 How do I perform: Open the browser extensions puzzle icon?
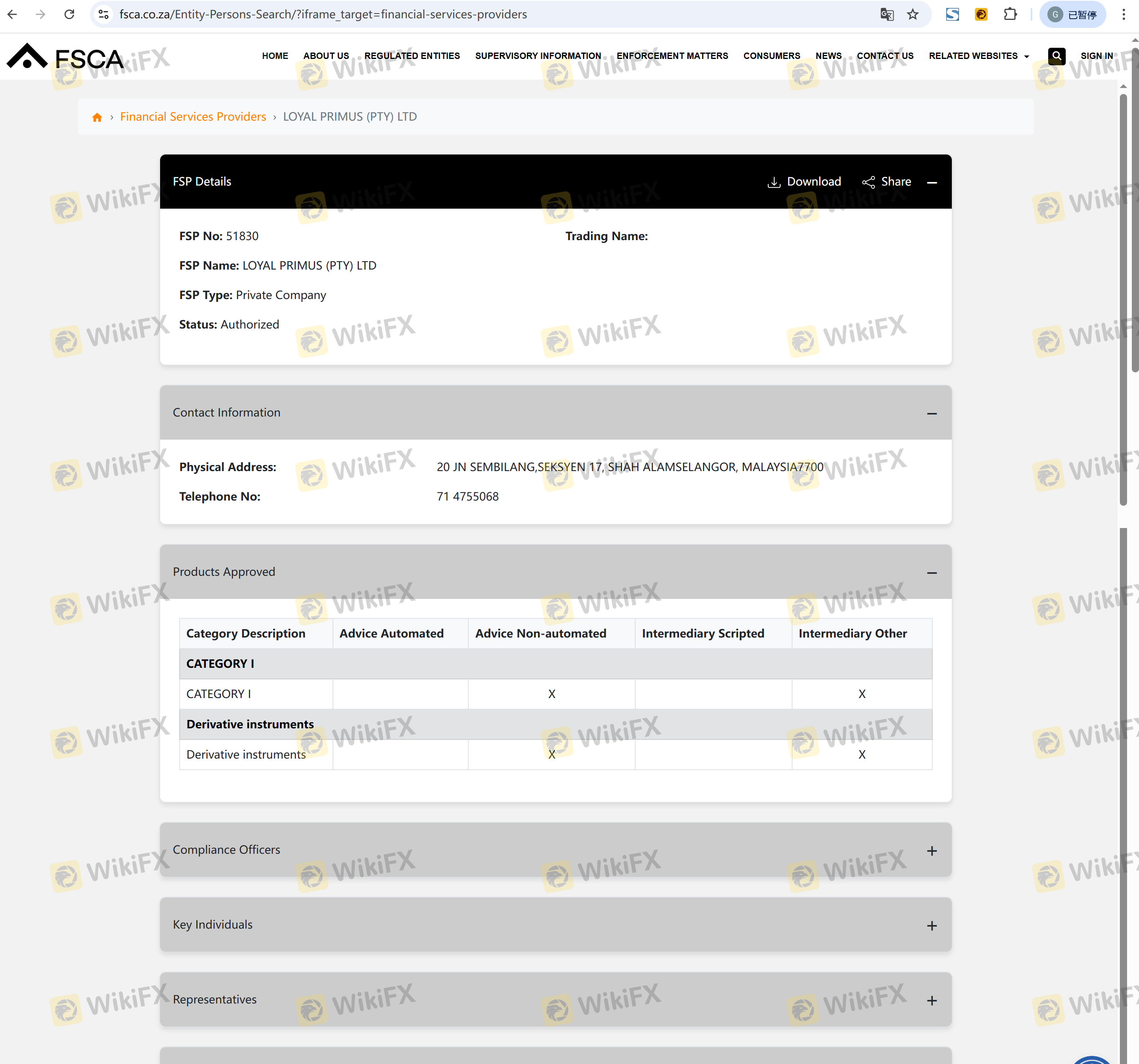pyautogui.click(x=1010, y=14)
